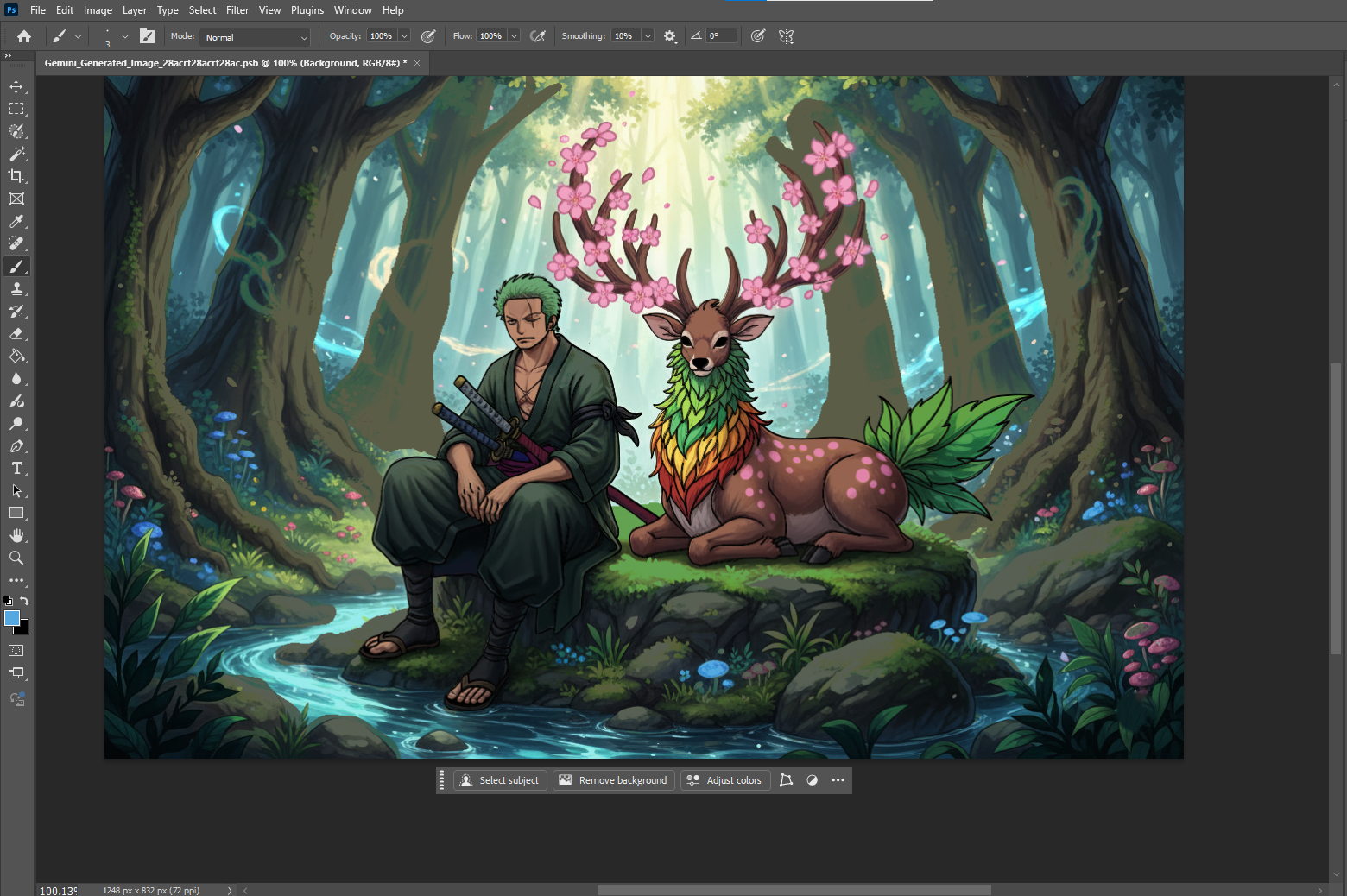Expand the Opacity slider dropdown
This screenshot has width=1347, height=896.
click(404, 36)
